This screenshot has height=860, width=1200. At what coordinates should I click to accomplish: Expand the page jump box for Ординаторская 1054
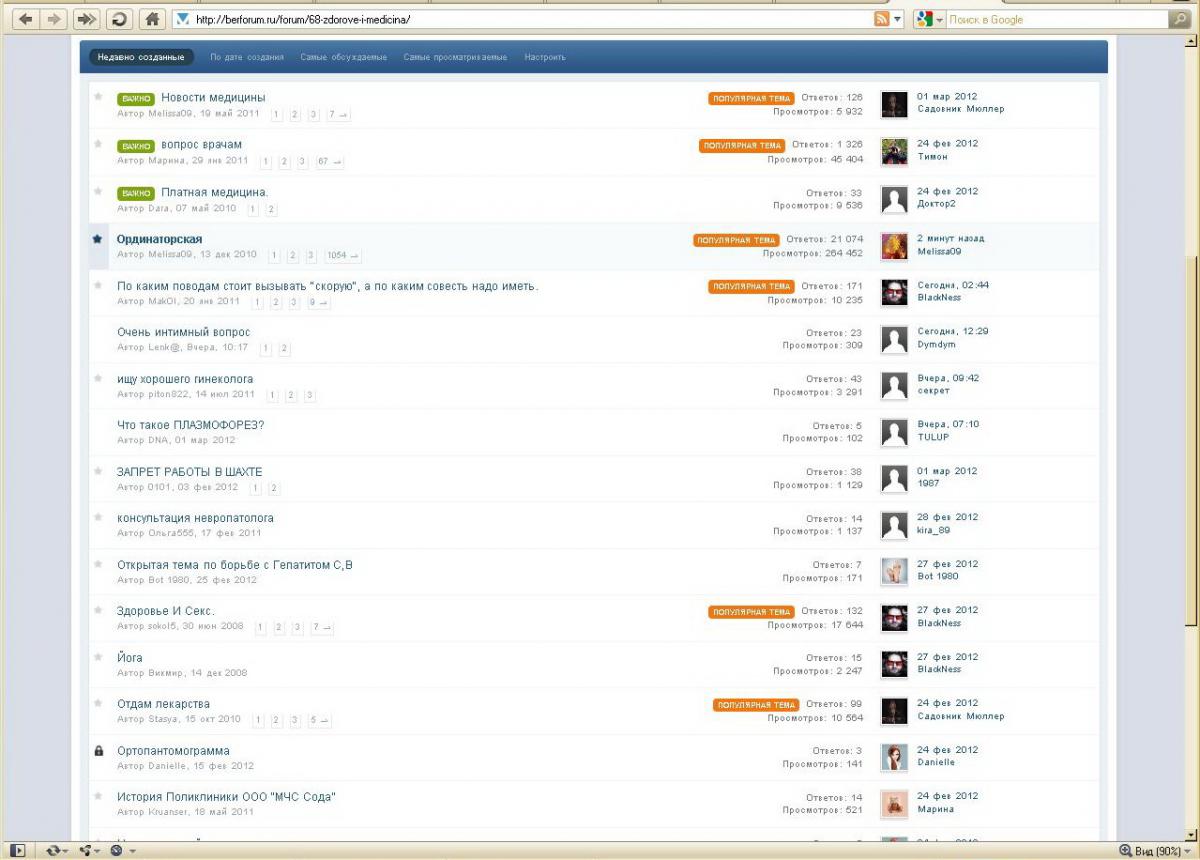pos(342,255)
